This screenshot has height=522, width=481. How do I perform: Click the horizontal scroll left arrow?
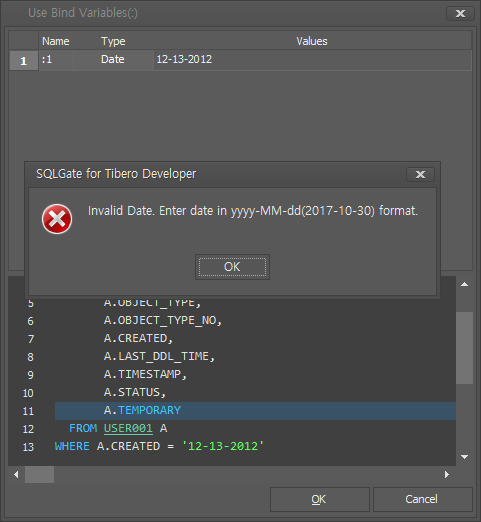click(x=16, y=474)
